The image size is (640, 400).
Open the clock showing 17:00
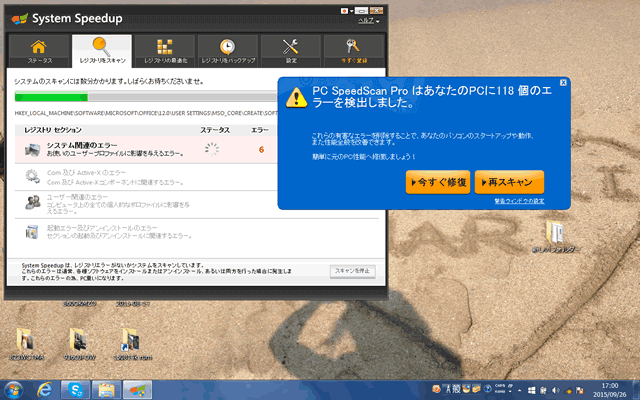click(x=610, y=390)
